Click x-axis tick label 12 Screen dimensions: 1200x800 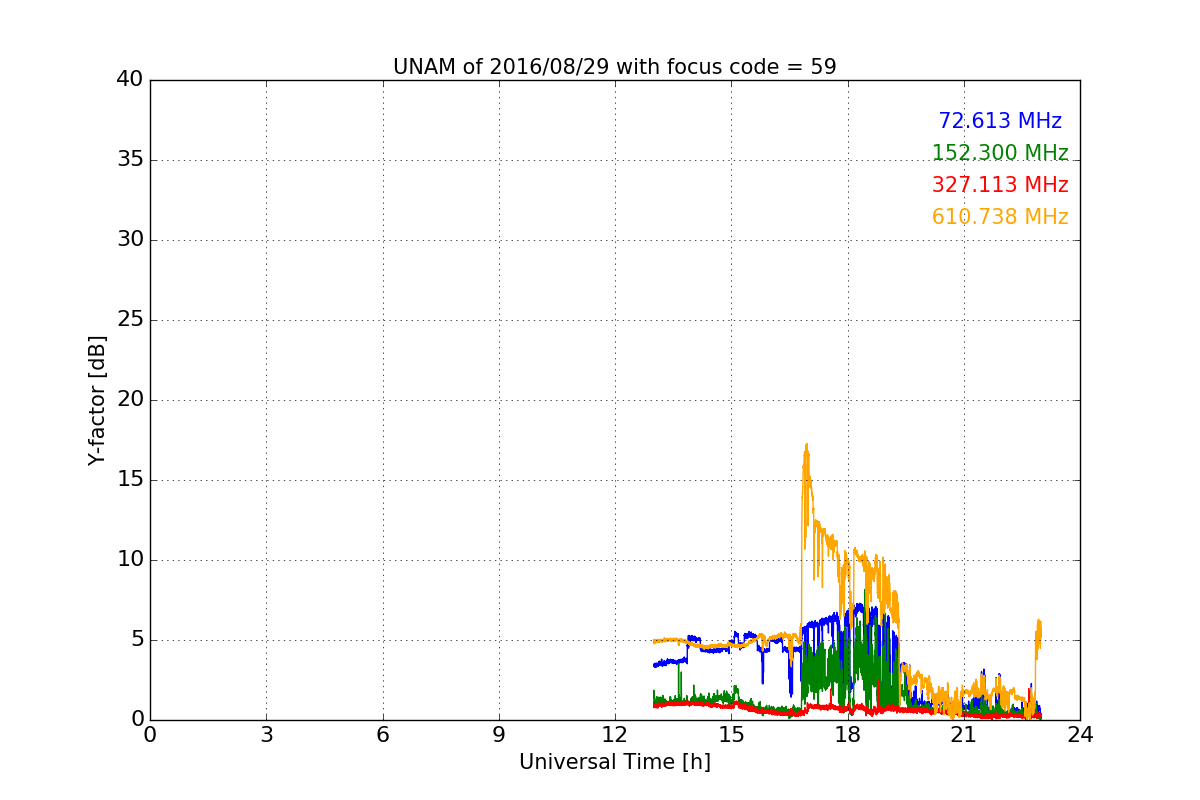pos(615,735)
